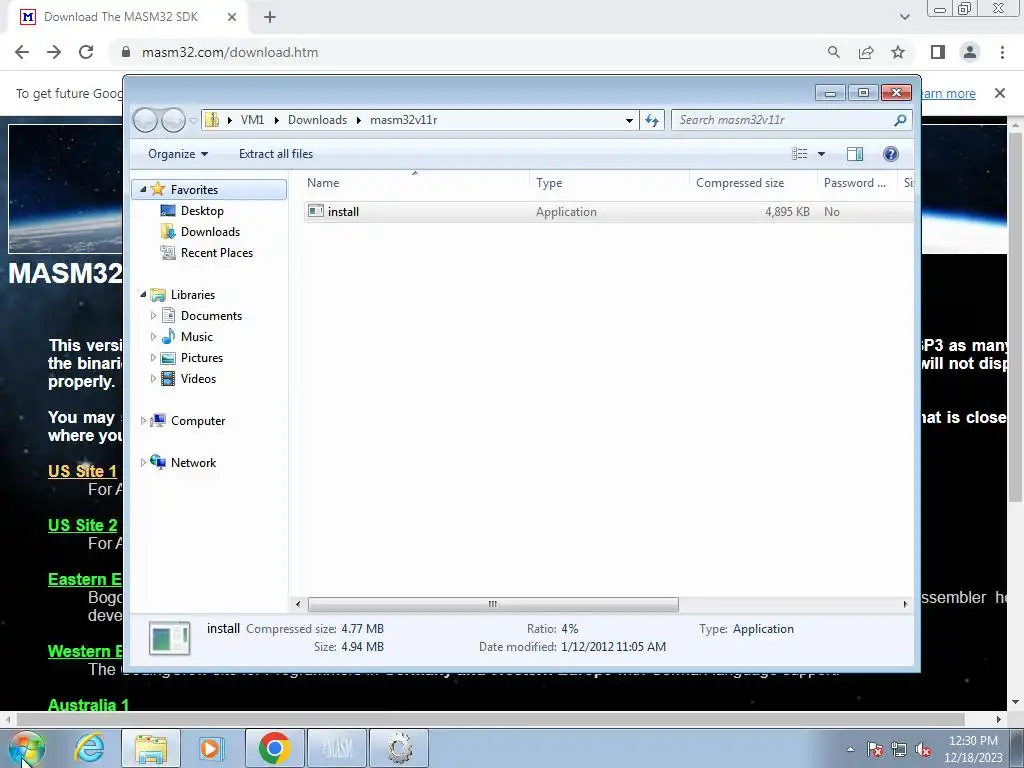Click Chrome zoom search icon
Screen dimensions: 1024x768
(833, 52)
